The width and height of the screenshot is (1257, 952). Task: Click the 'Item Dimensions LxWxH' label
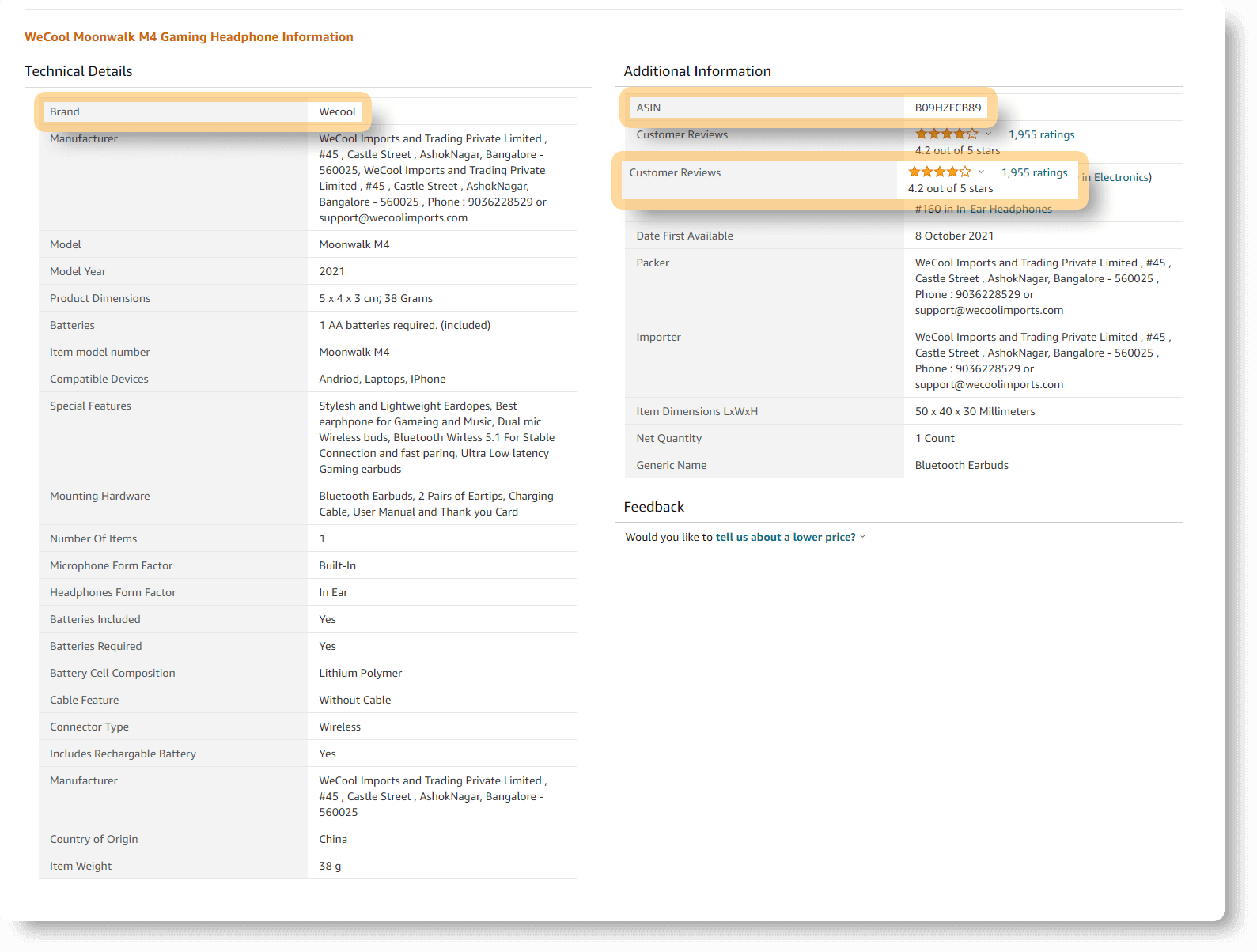(697, 411)
